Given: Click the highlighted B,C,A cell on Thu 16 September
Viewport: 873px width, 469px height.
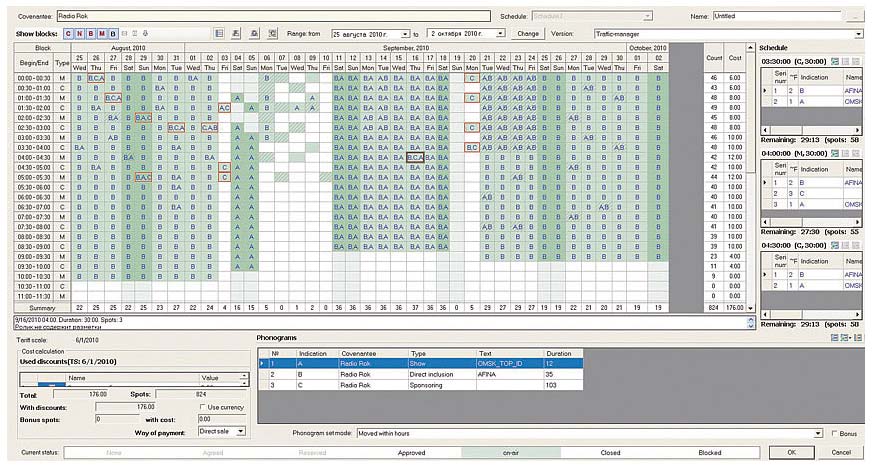Looking at the screenshot, I should coord(415,158).
